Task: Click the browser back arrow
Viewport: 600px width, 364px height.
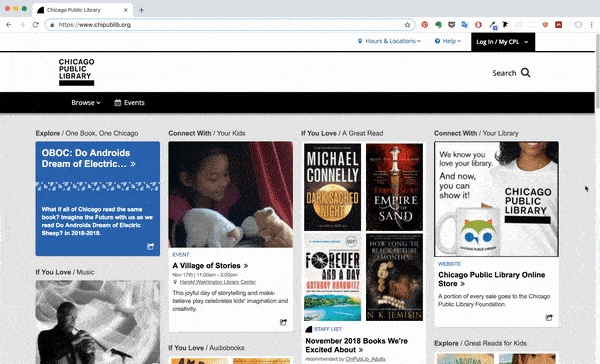Action: pos(8,24)
